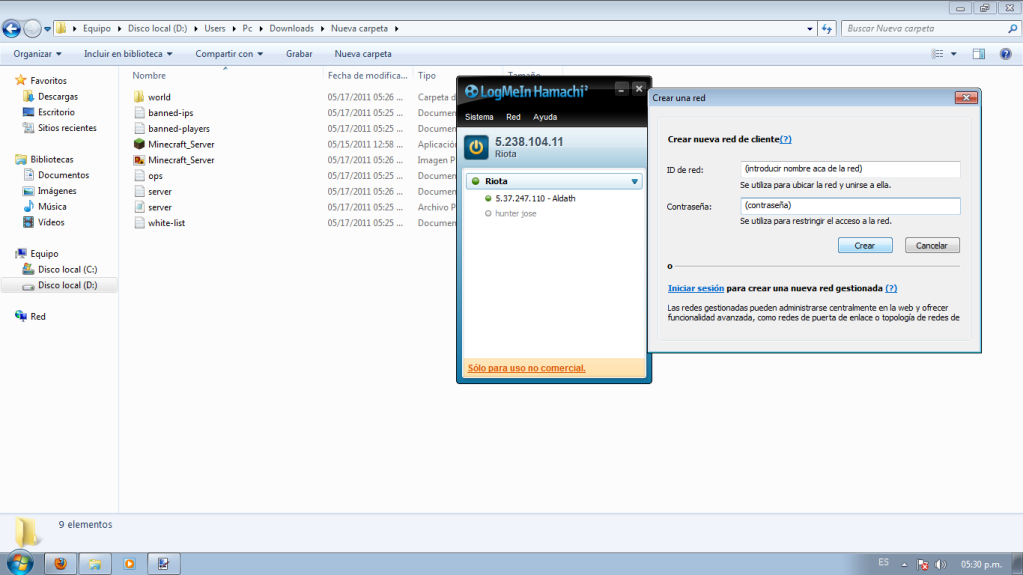Click help link next to Crear nueva red de cliente
The width and height of the screenshot is (1023, 575).
(x=786, y=139)
